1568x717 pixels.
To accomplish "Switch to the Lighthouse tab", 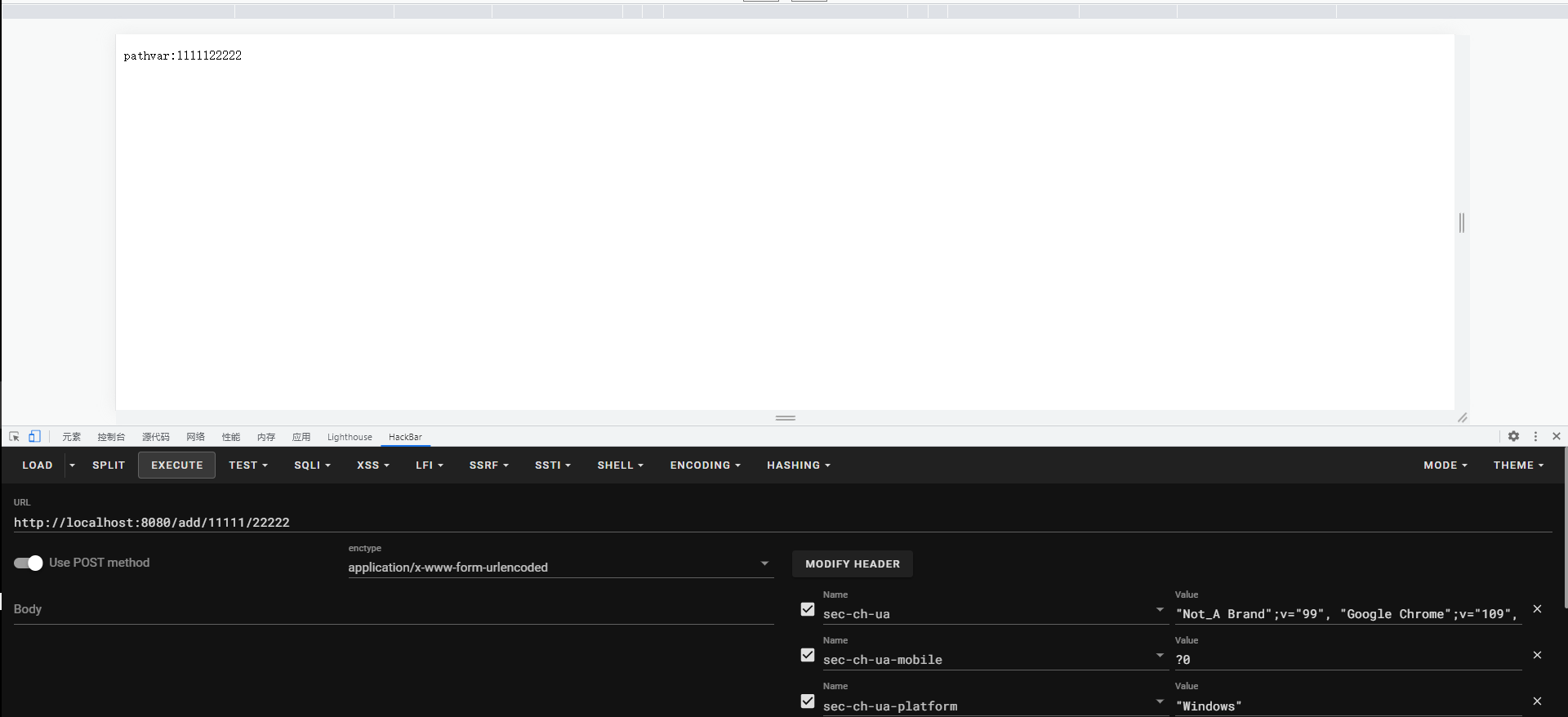I will pyautogui.click(x=350, y=437).
